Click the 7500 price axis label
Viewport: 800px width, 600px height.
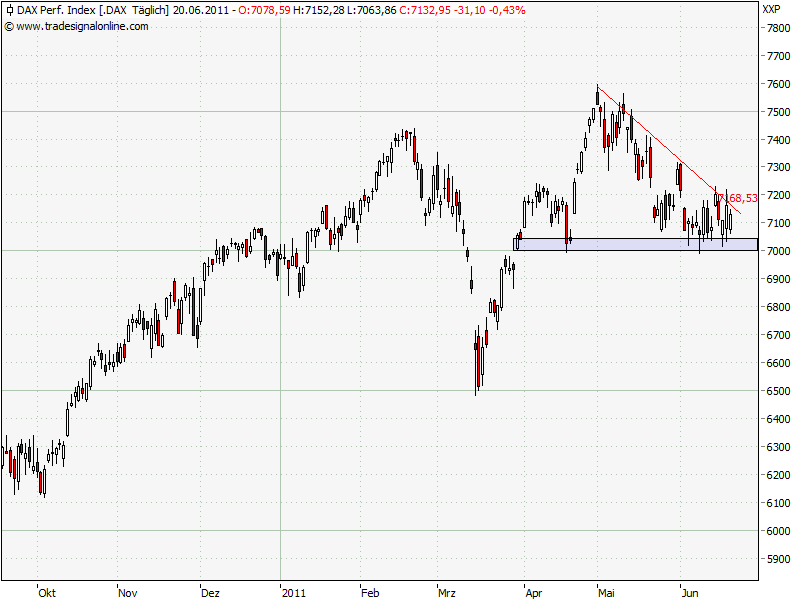(x=779, y=112)
